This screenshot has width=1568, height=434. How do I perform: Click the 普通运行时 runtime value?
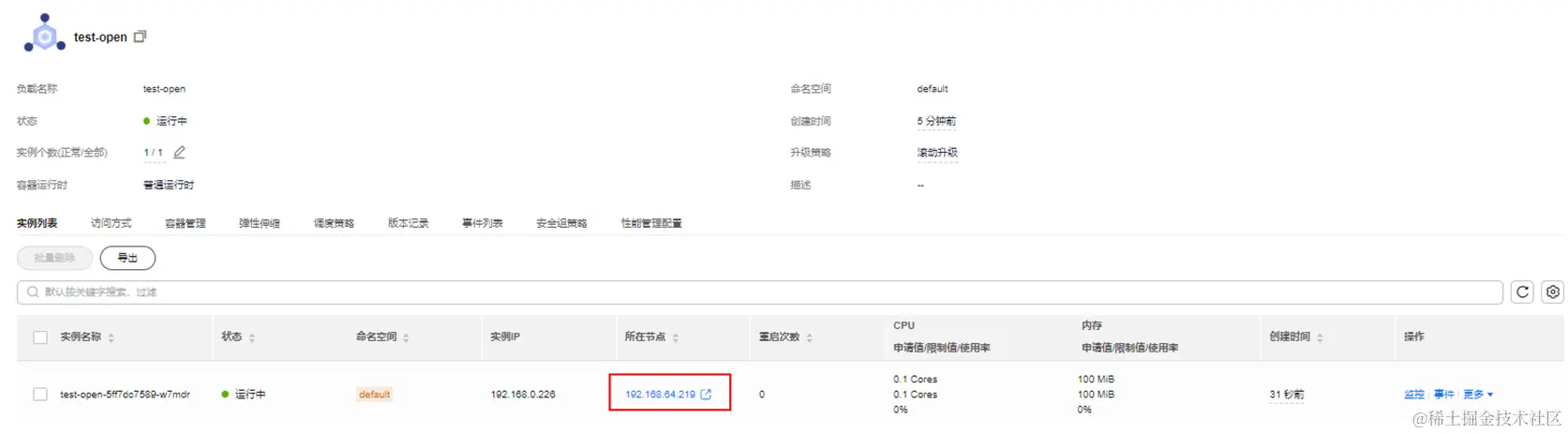click(169, 185)
